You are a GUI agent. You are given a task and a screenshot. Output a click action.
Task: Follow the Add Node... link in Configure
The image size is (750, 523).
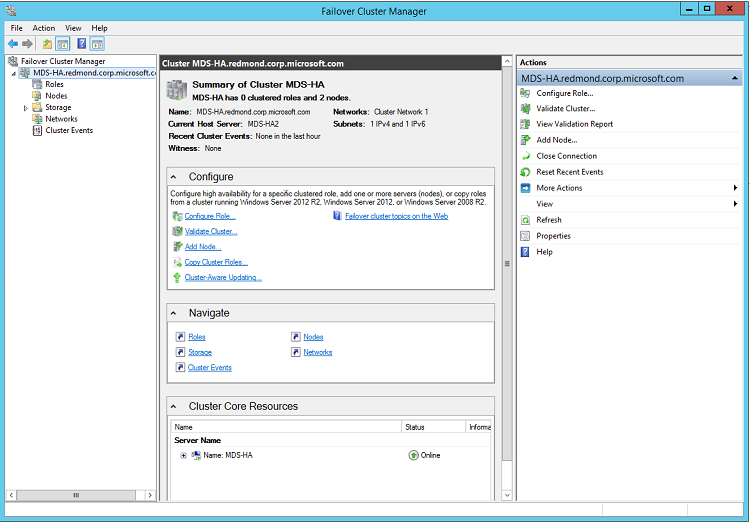(x=203, y=247)
